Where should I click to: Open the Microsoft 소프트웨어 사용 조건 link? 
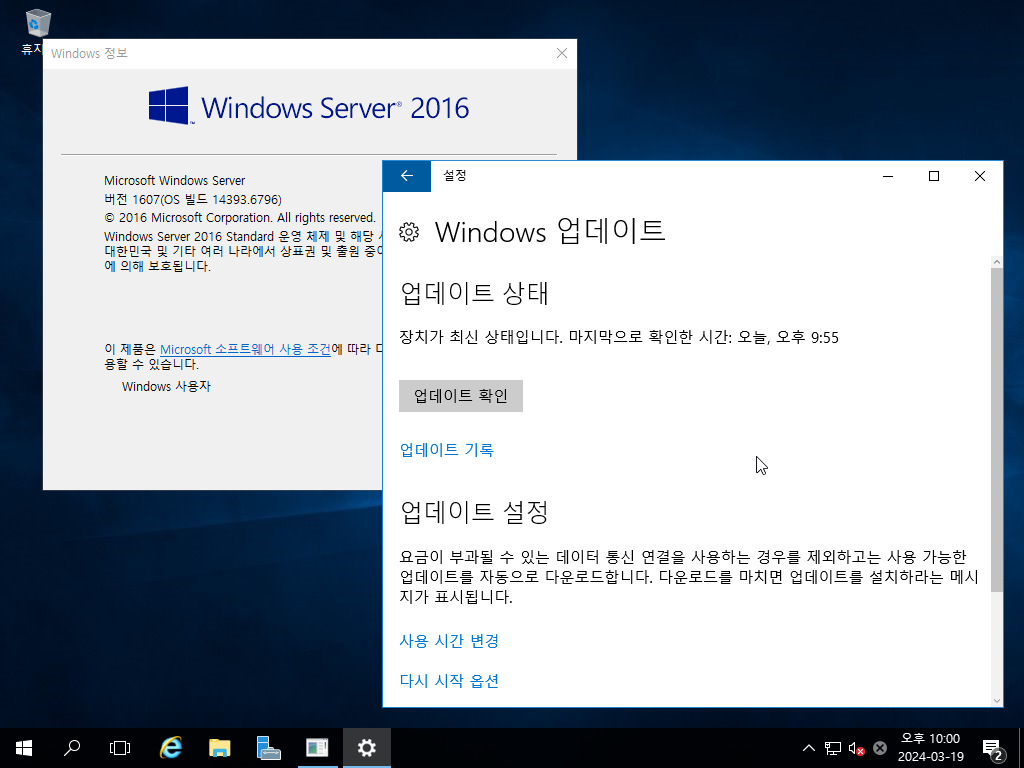(x=246, y=349)
